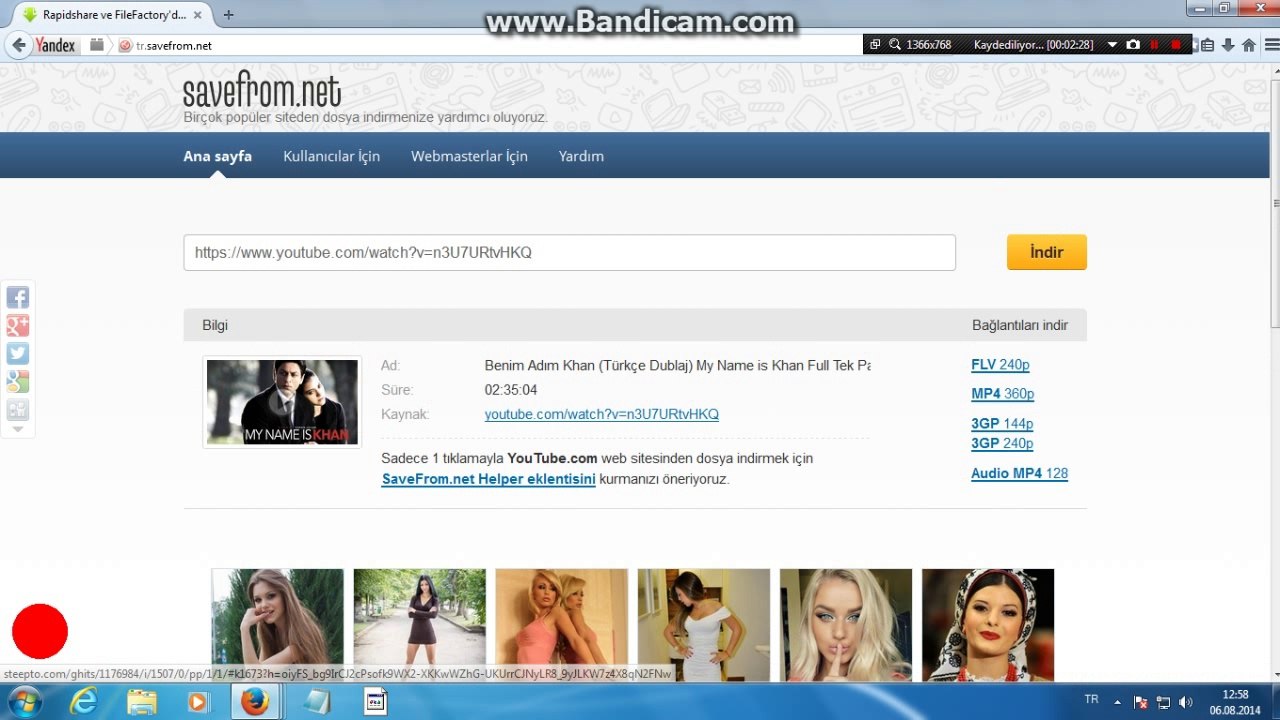Download FLV 240p link
This screenshot has height=720, width=1280.
(x=1000, y=364)
